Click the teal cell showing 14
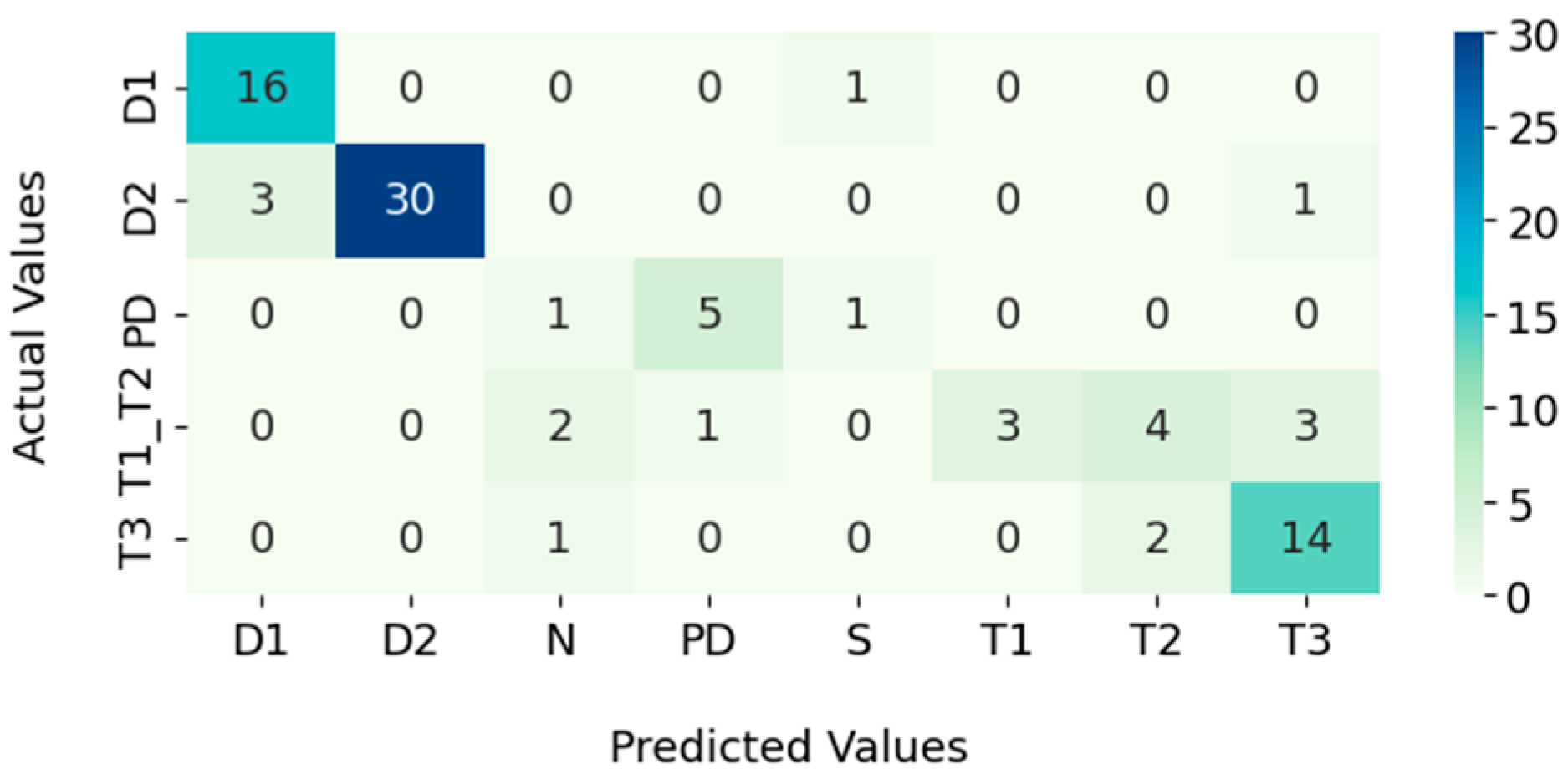The image size is (1568, 784). (x=1305, y=537)
